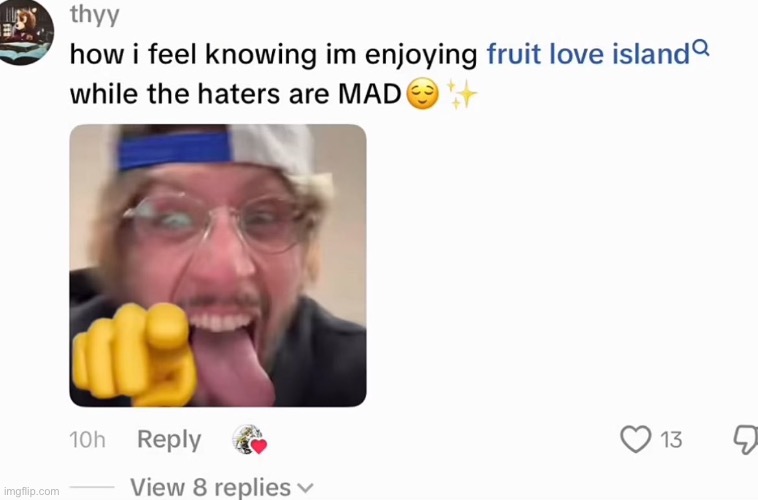
Task: Click the yellow pointing hand emoji sticker
Action: click(x=135, y=354)
